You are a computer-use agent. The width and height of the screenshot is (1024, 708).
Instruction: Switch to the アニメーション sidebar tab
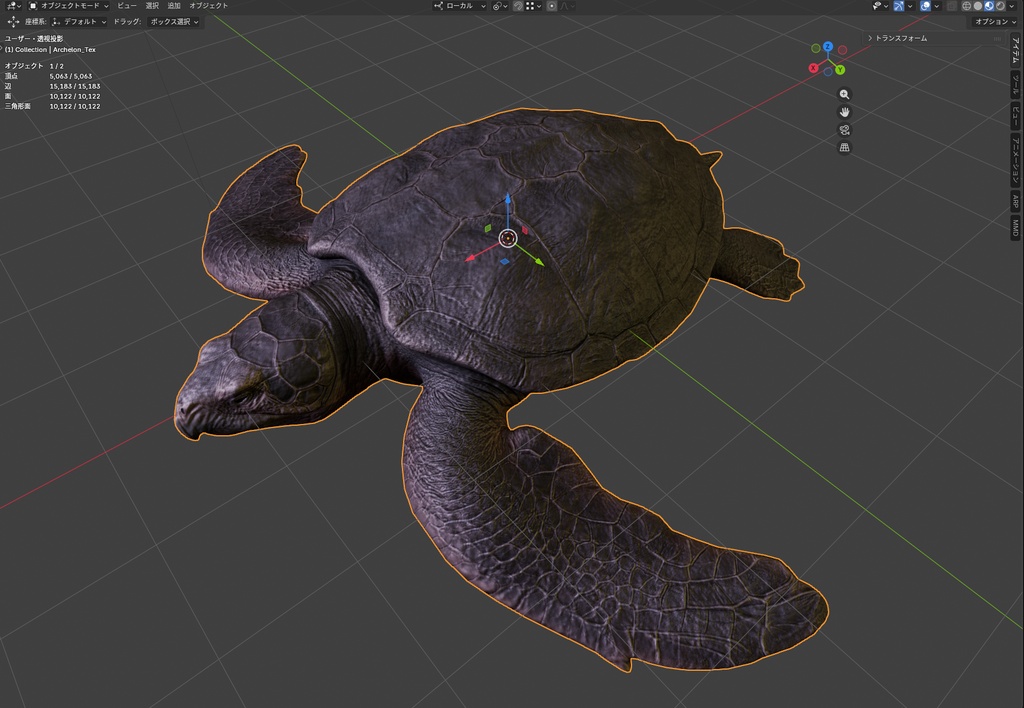tap(1016, 161)
